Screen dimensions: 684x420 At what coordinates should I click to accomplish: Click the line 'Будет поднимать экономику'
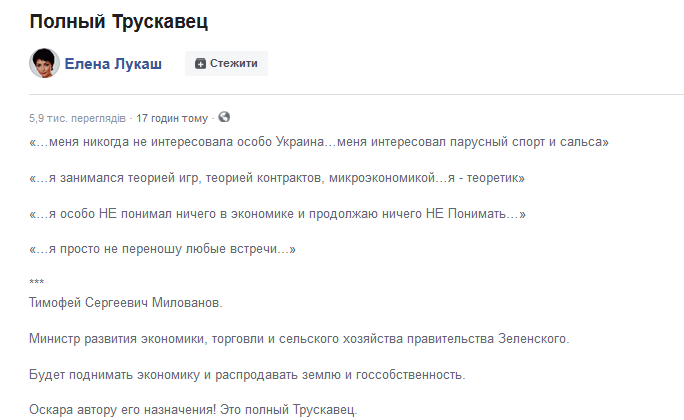coord(247,374)
